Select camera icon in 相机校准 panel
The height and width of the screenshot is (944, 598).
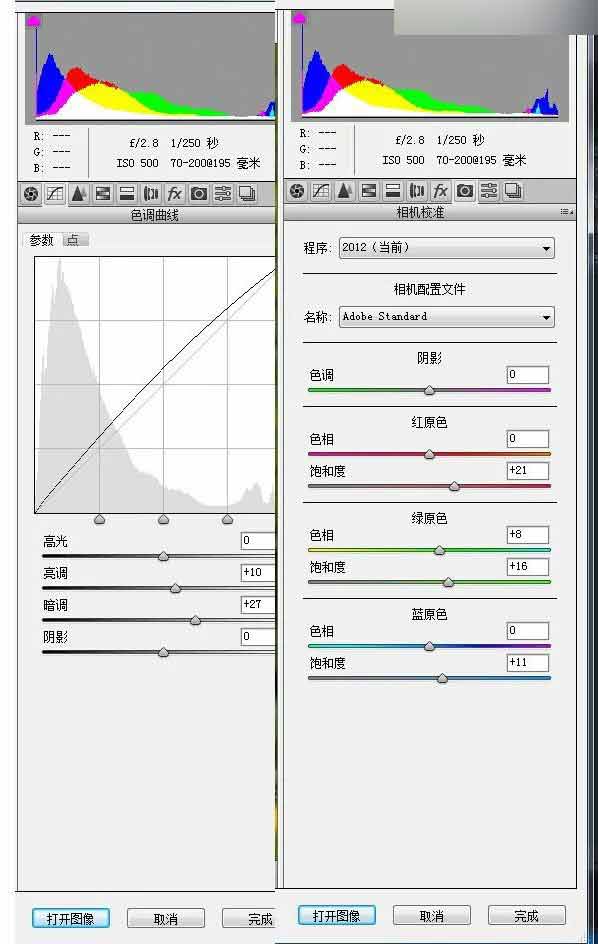[x=464, y=191]
